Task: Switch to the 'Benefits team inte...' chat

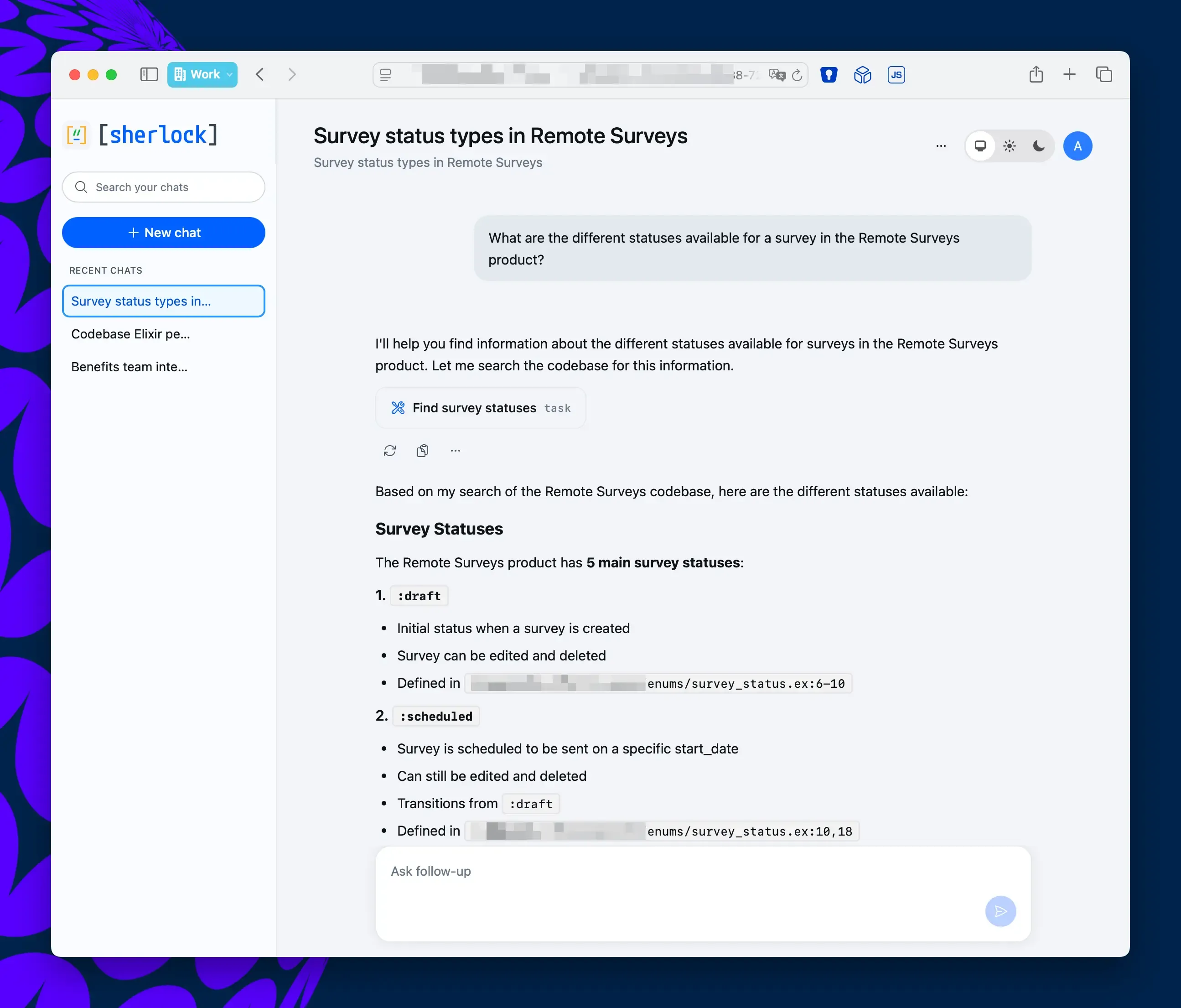Action: 129,367
